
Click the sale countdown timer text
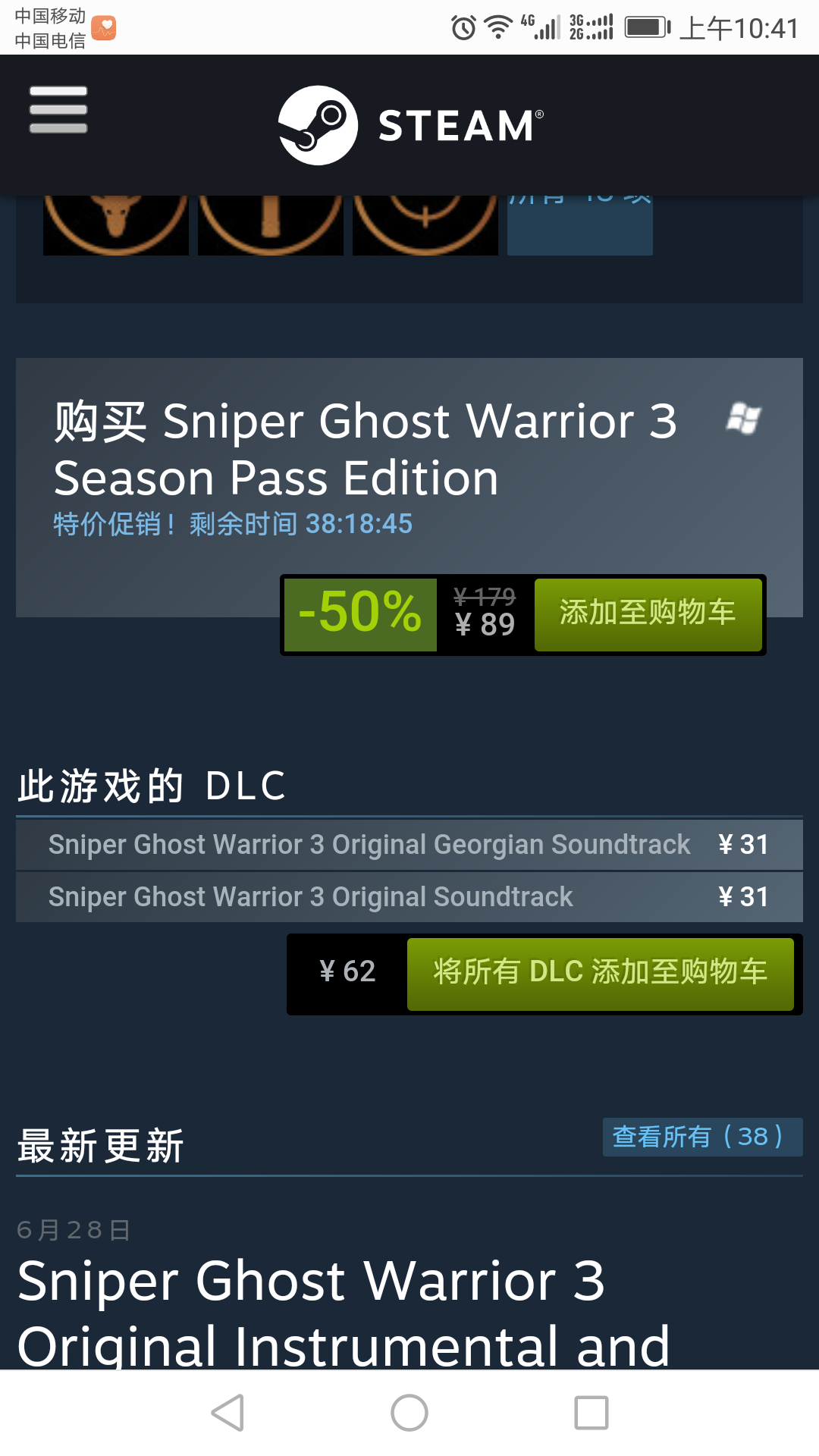click(x=233, y=524)
